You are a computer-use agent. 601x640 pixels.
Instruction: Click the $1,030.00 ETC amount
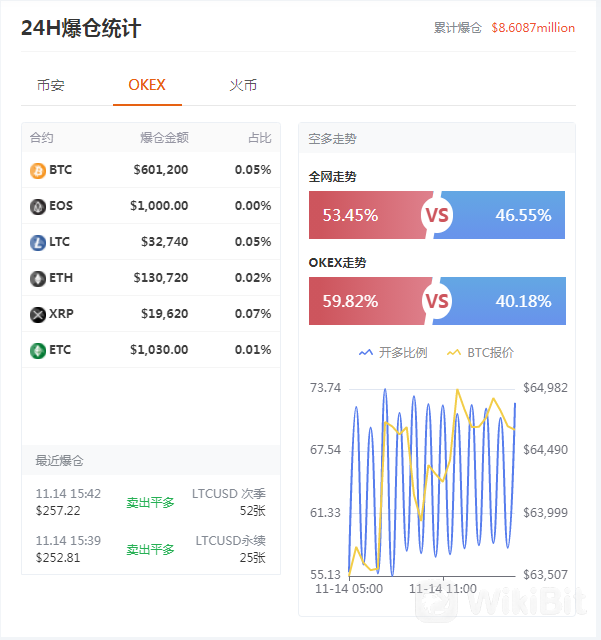[x=159, y=349]
